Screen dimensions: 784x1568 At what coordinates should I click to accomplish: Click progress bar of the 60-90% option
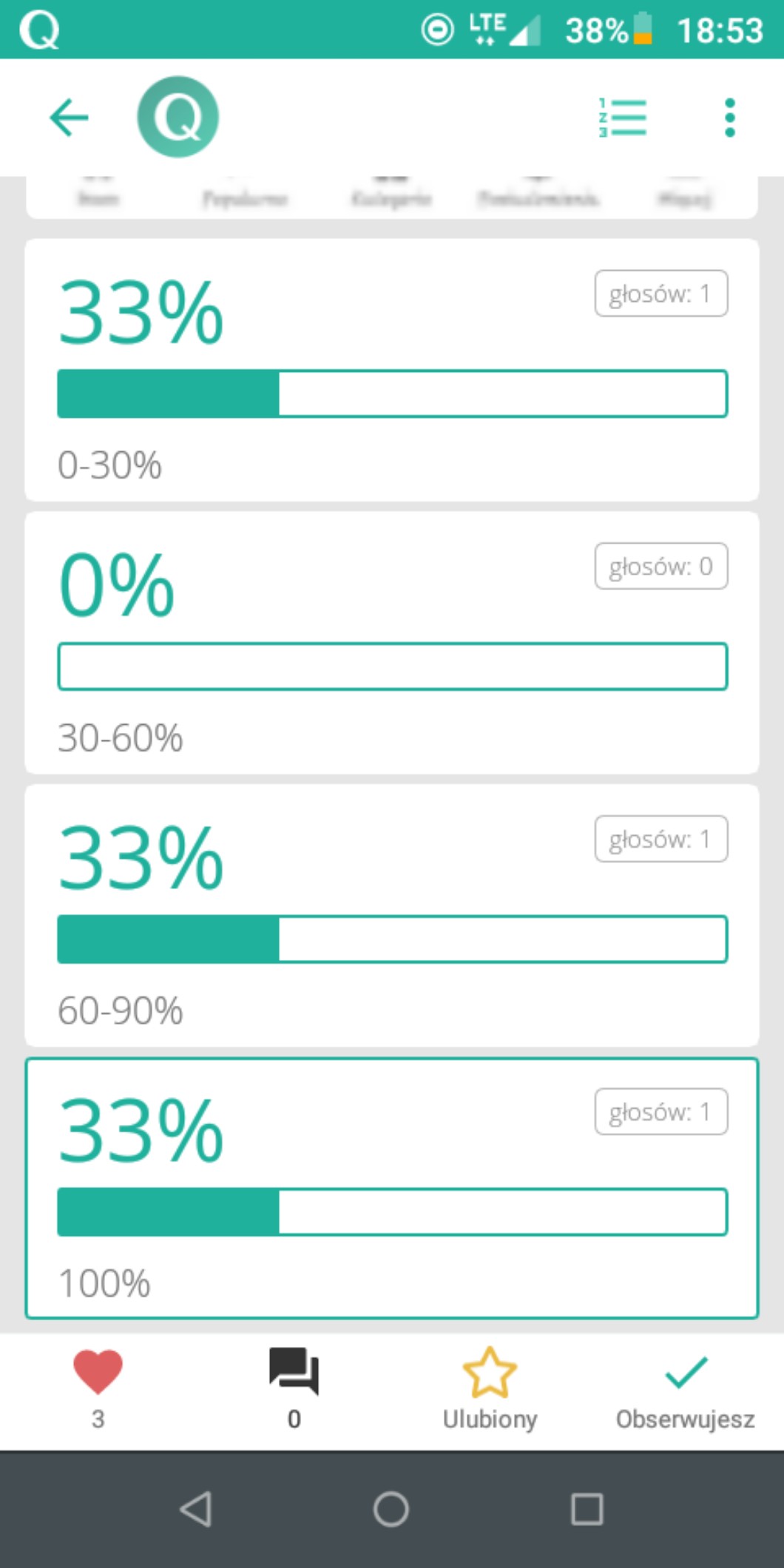[392, 939]
